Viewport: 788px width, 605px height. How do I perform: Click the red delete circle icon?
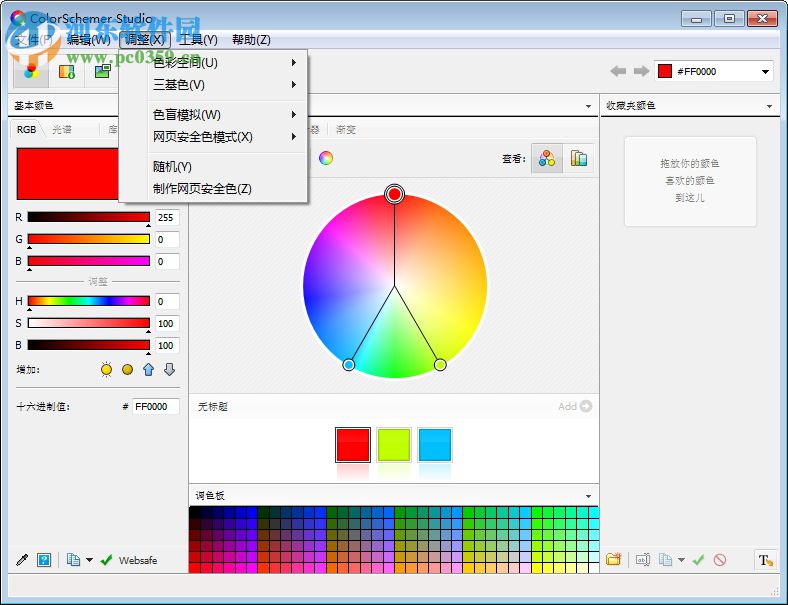coord(720,559)
